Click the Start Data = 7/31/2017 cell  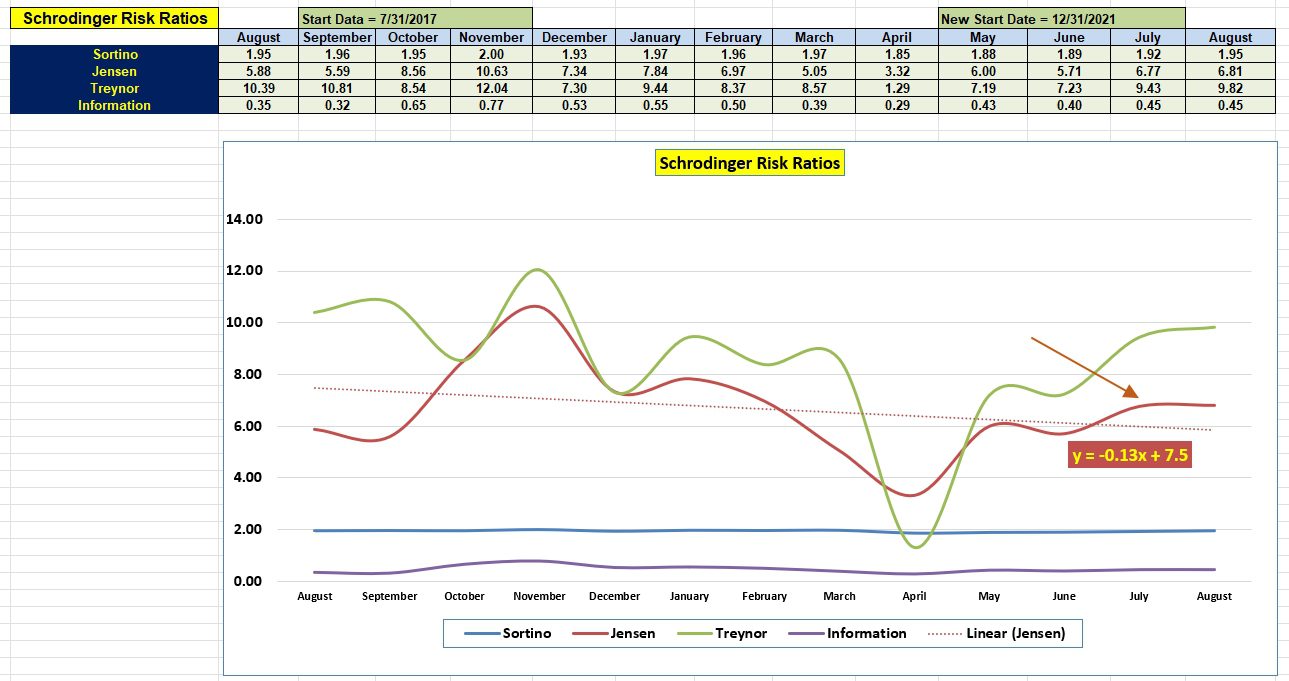pyautogui.click(x=415, y=19)
